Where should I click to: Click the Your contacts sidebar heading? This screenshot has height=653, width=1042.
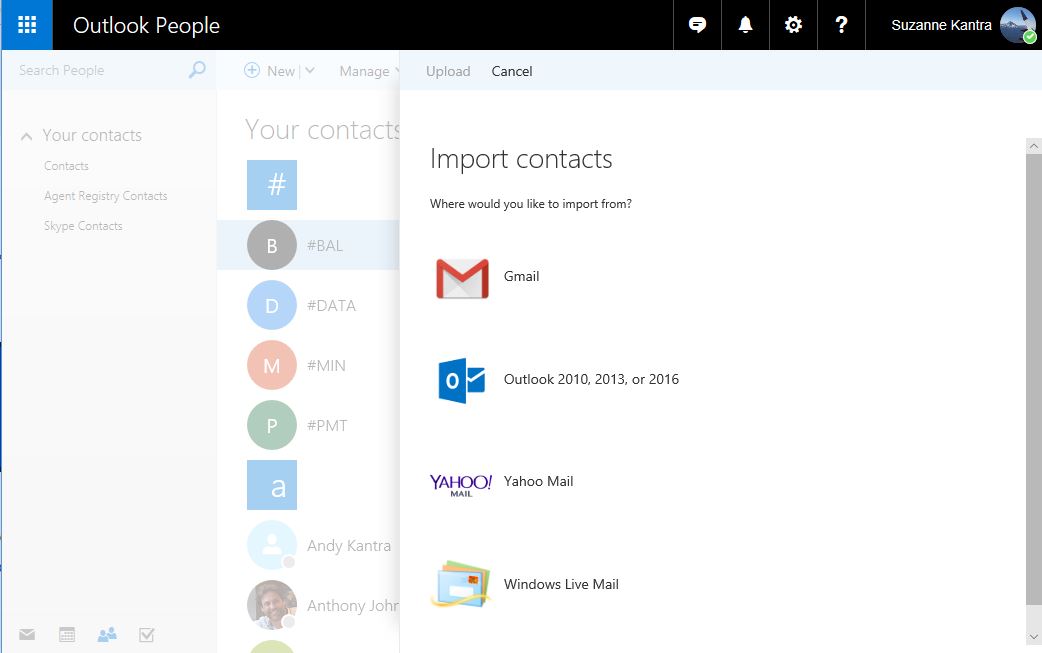click(92, 136)
